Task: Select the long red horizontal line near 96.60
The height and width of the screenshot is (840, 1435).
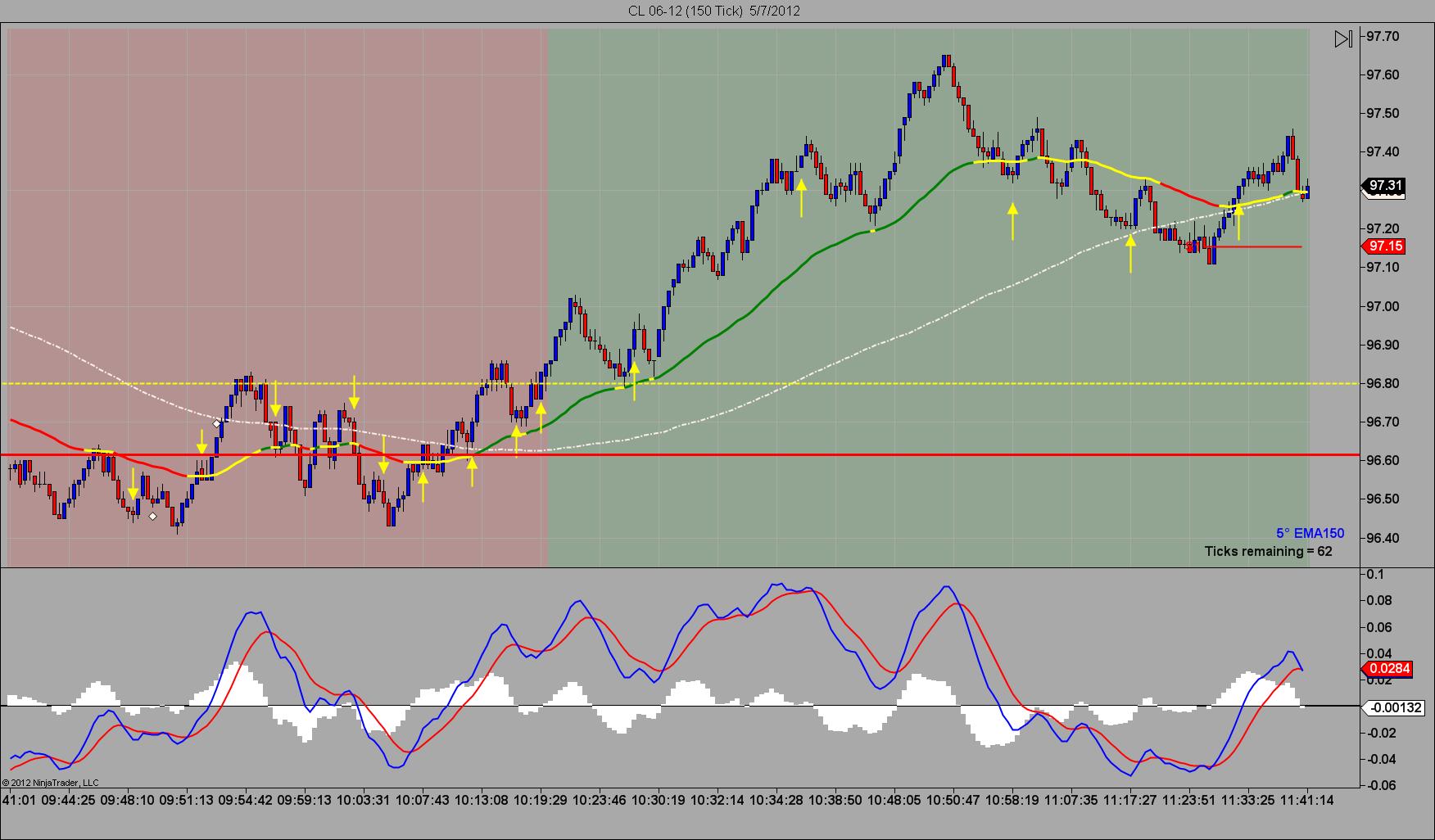Action: tap(680, 454)
